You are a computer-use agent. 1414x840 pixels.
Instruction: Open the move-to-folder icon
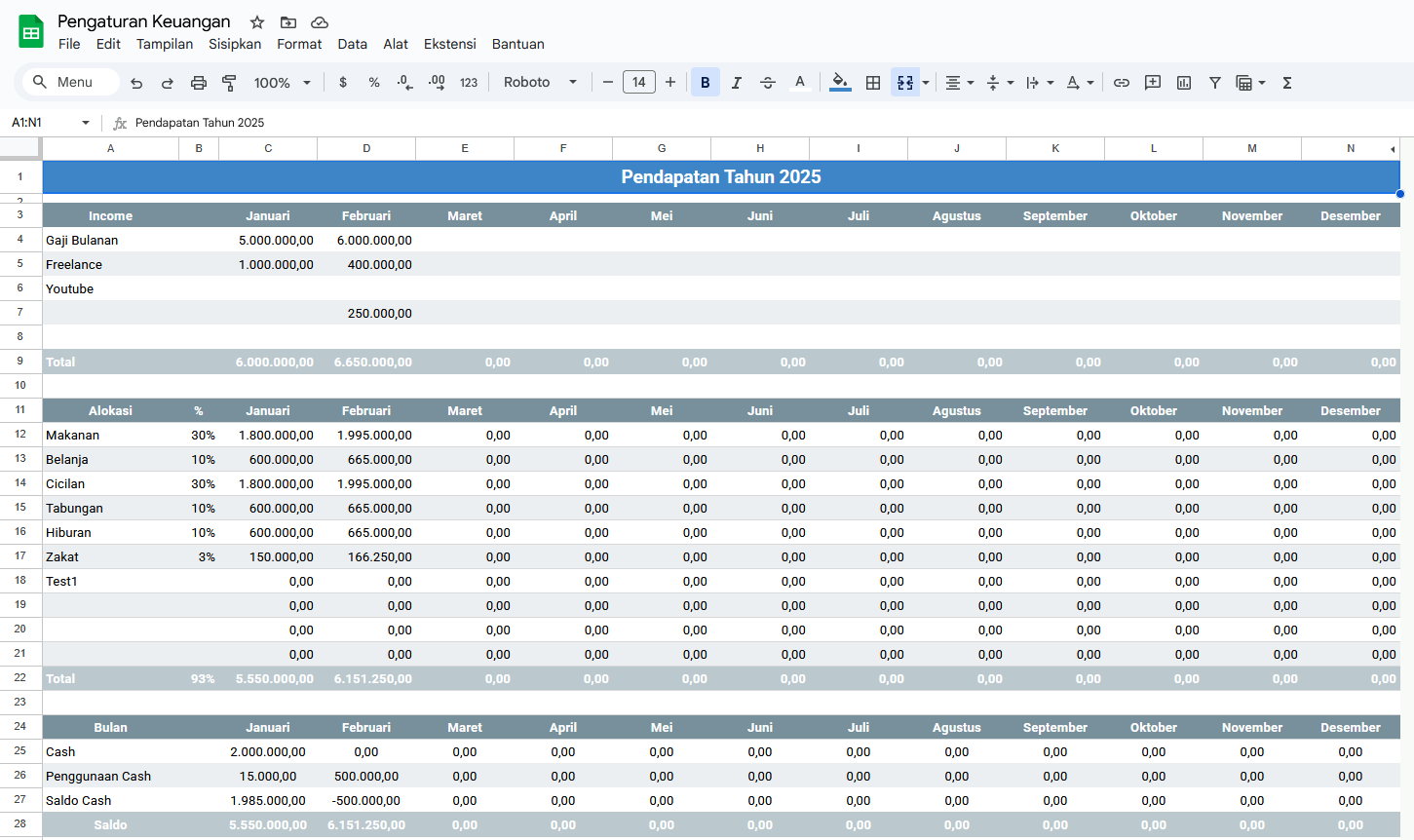(x=288, y=22)
